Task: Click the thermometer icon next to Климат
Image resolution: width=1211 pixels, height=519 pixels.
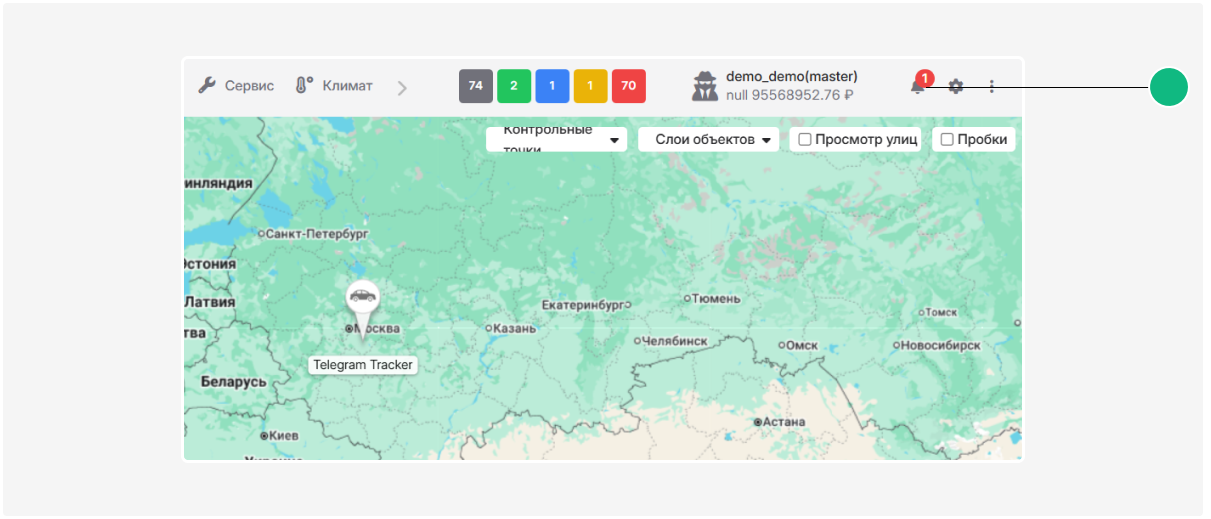Action: [x=304, y=86]
